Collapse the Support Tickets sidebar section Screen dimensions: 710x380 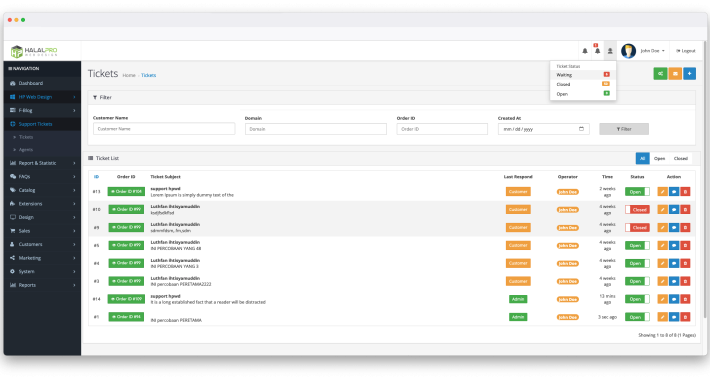point(42,124)
